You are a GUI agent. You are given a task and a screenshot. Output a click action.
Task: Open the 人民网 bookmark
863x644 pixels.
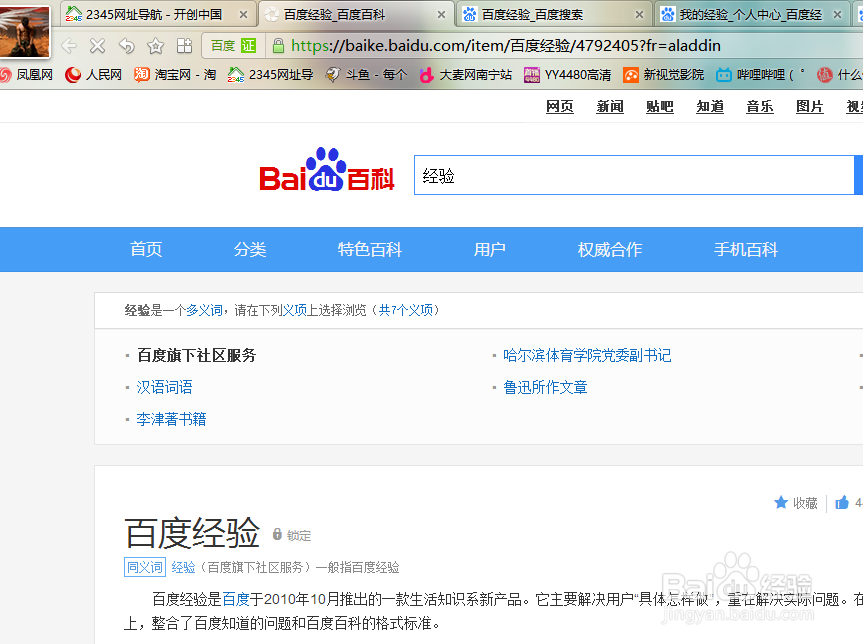coord(93,74)
